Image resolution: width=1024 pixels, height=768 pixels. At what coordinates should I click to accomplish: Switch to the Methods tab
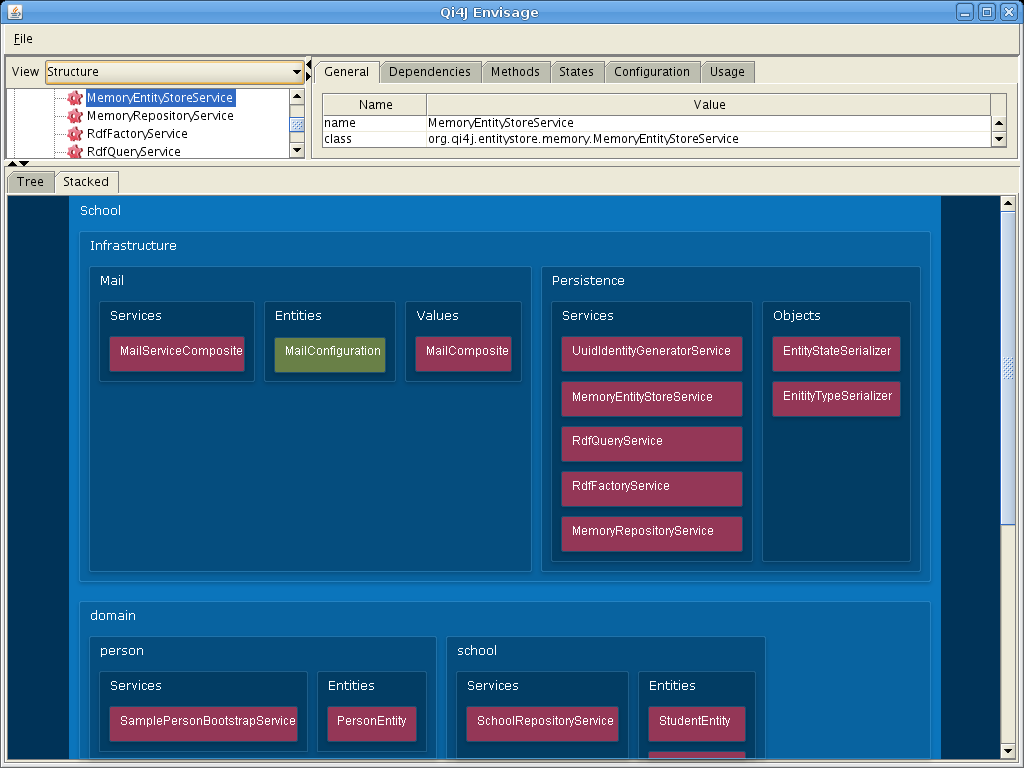pyautogui.click(x=515, y=72)
